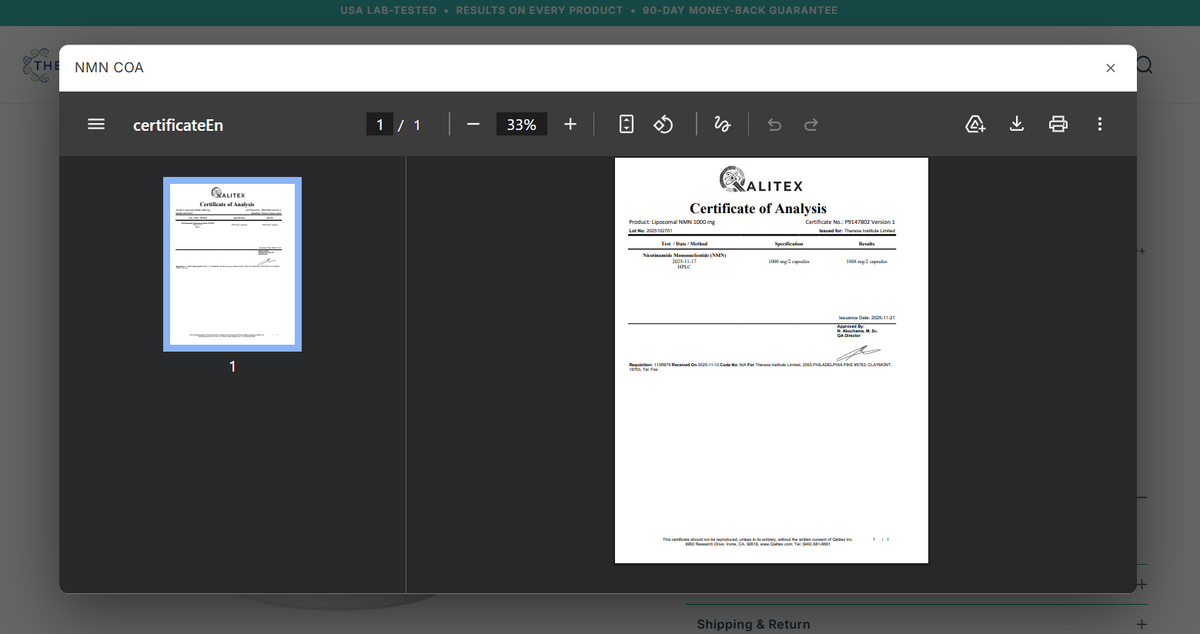Toggle the PDF sidebar menu icon
Screen dimensions: 1200x634
click(x=96, y=125)
